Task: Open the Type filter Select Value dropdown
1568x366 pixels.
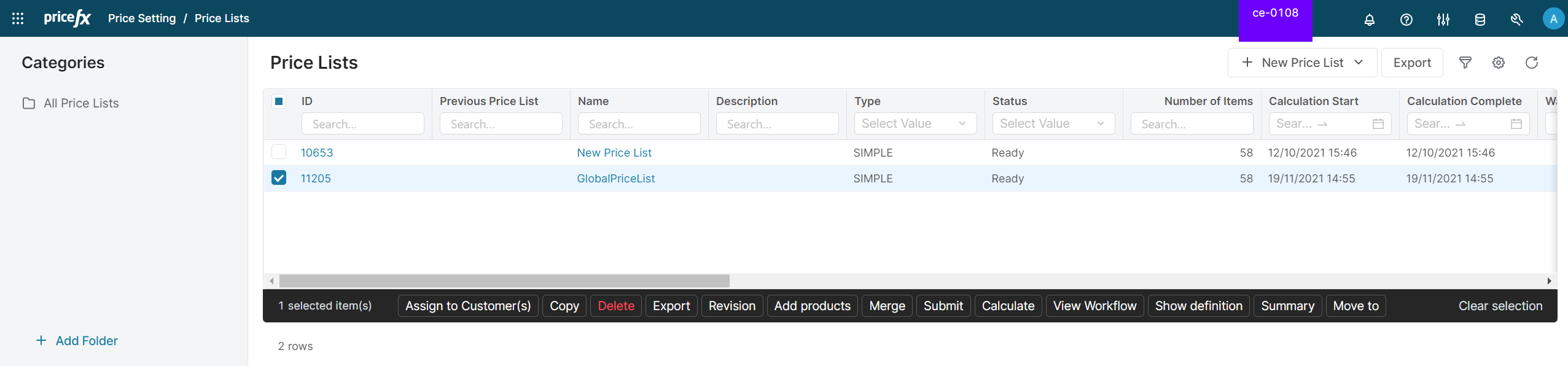Action: (915, 123)
